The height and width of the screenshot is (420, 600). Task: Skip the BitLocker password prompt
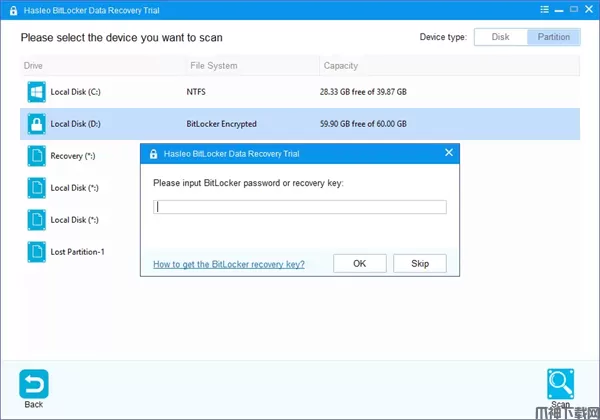420,264
